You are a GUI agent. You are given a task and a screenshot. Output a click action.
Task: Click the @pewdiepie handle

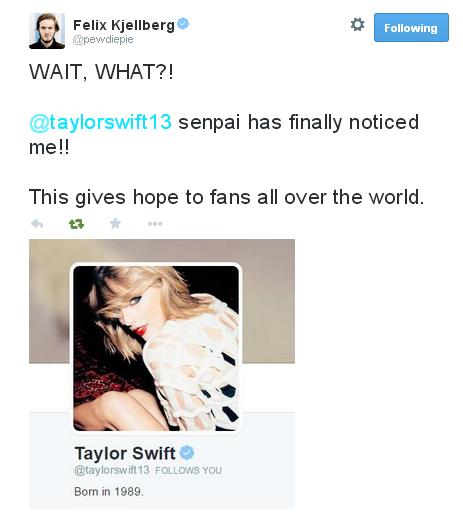[103, 40]
